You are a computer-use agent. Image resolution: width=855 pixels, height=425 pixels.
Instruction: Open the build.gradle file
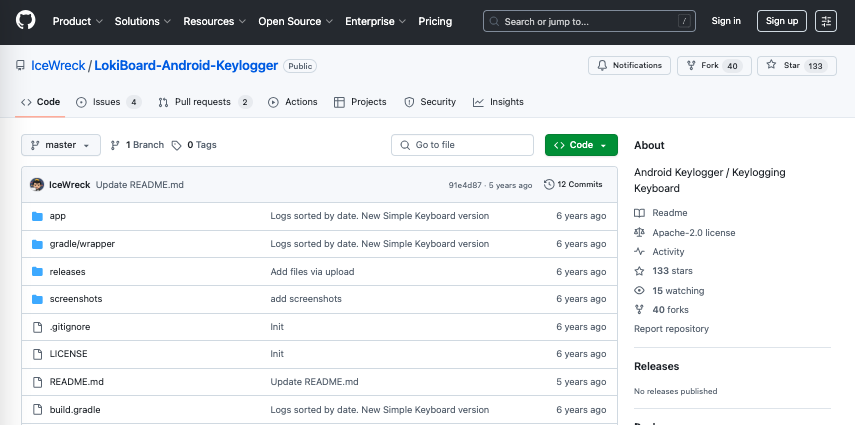(x=75, y=410)
